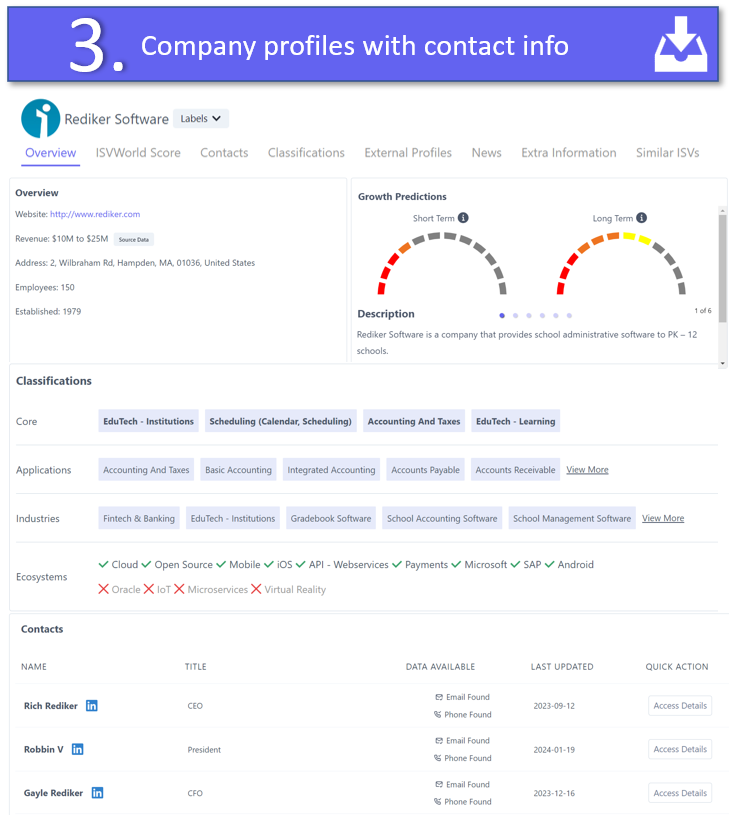
Task: Click the Long Term growth gauge
Action: click(x=621, y=264)
